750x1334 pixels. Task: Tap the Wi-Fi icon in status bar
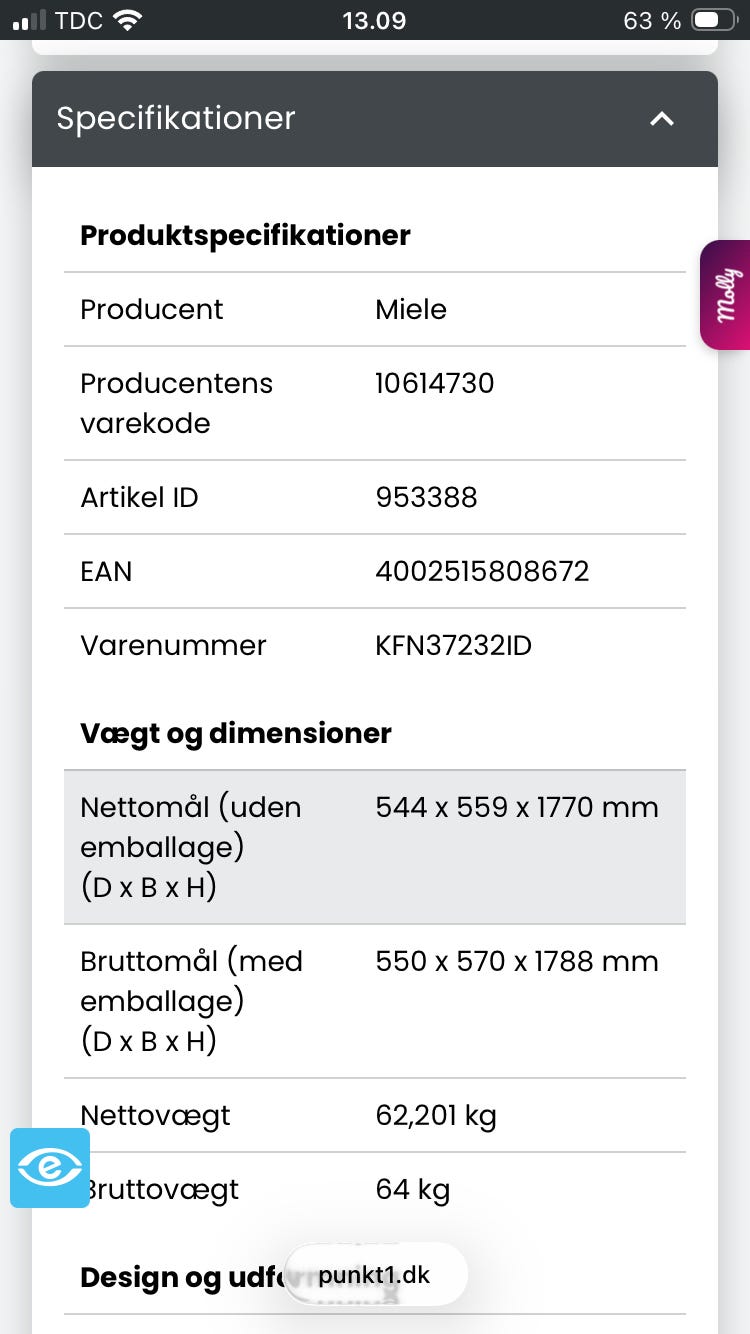click(x=128, y=20)
